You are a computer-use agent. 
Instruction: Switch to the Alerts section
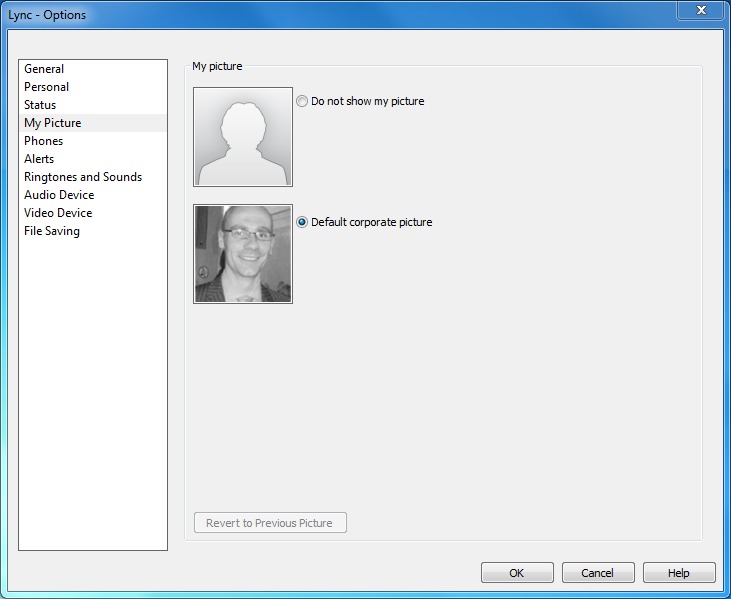point(93,159)
